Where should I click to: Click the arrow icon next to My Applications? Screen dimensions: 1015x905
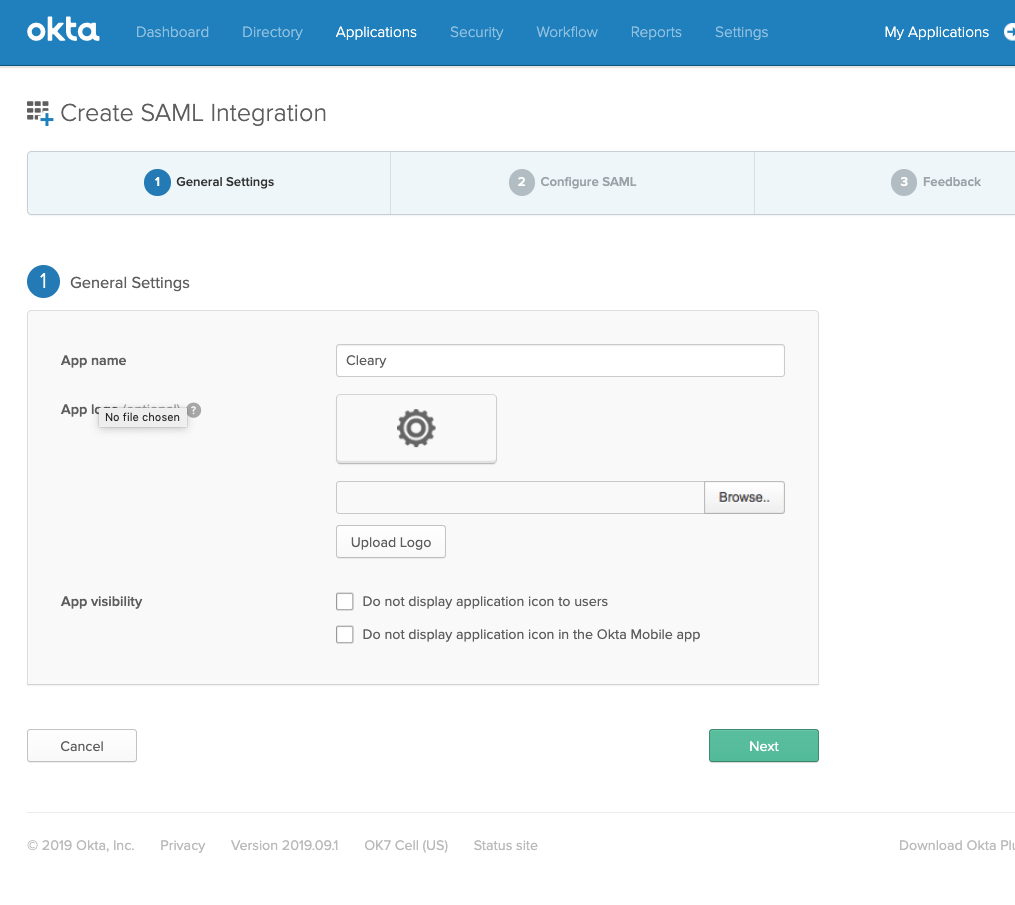point(1009,32)
